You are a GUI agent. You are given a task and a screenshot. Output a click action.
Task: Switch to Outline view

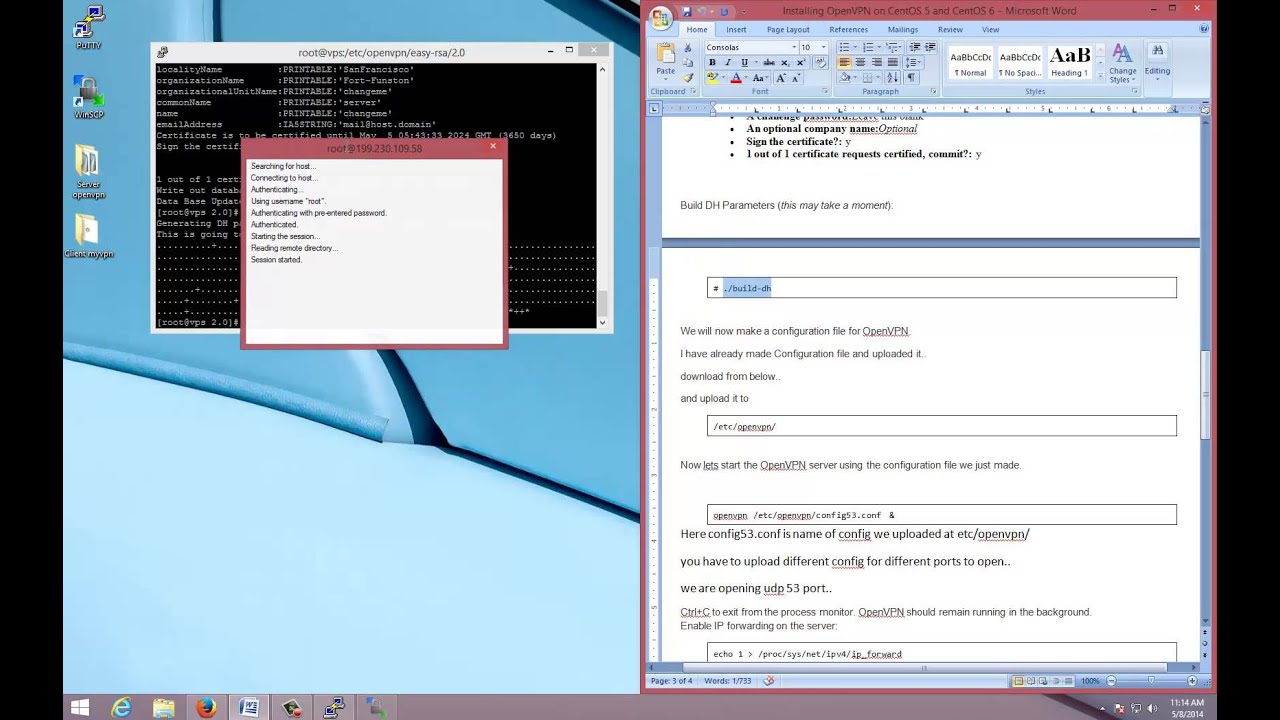1055,681
